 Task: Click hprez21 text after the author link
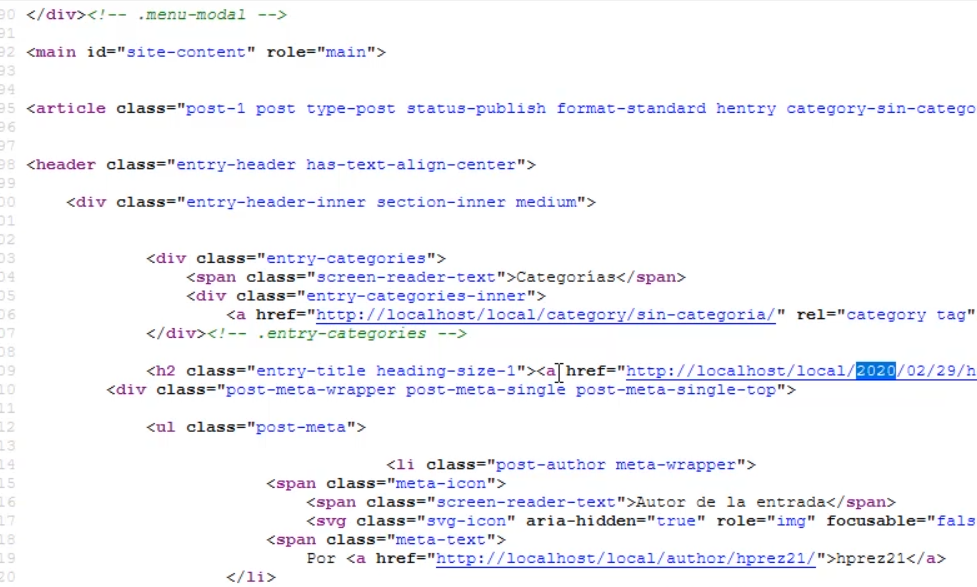[880, 559]
